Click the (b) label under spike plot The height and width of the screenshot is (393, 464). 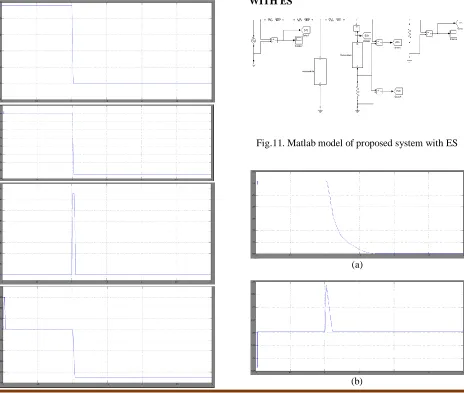click(x=357, y=381)
